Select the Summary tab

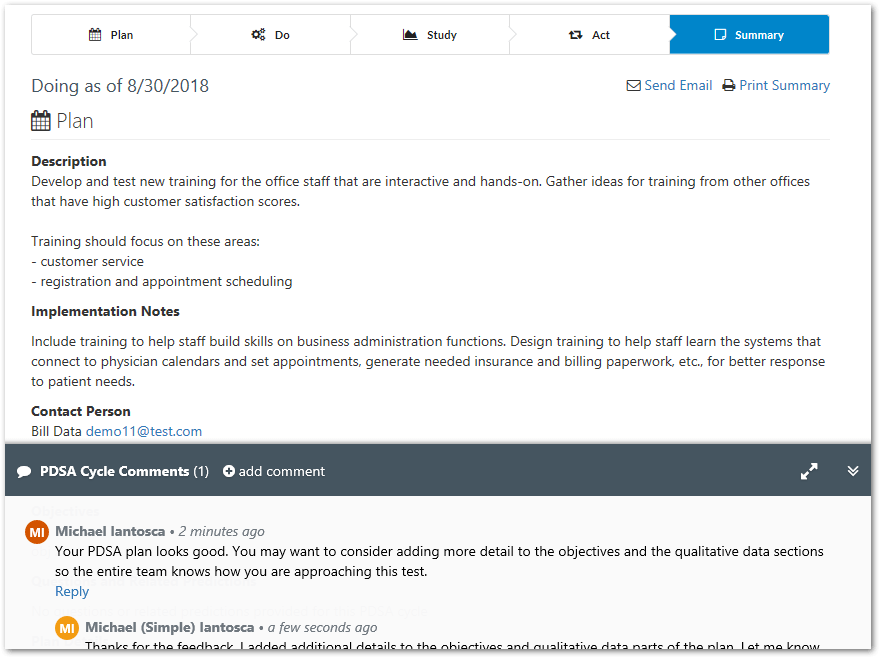[749, 35]
